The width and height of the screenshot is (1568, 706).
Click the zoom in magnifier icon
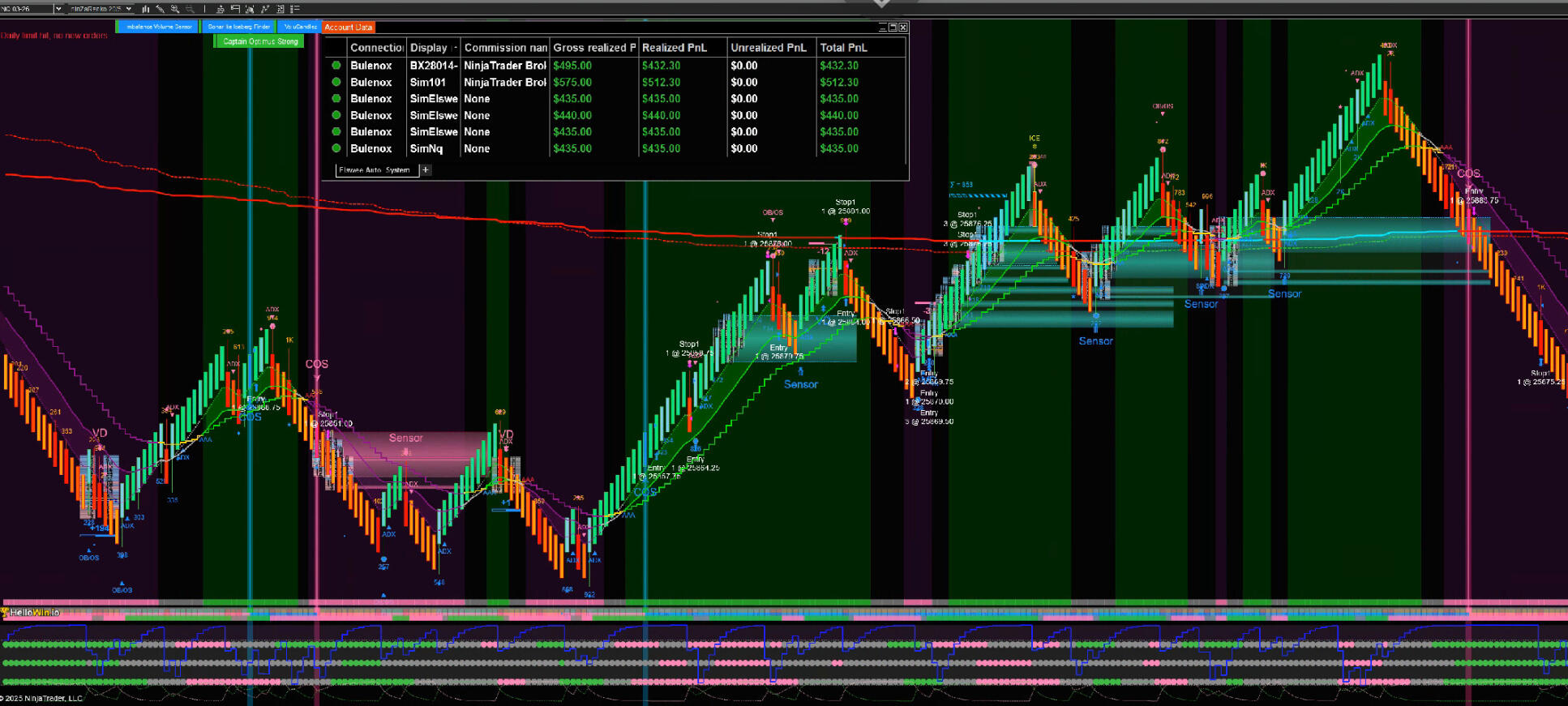coord(174,9)
